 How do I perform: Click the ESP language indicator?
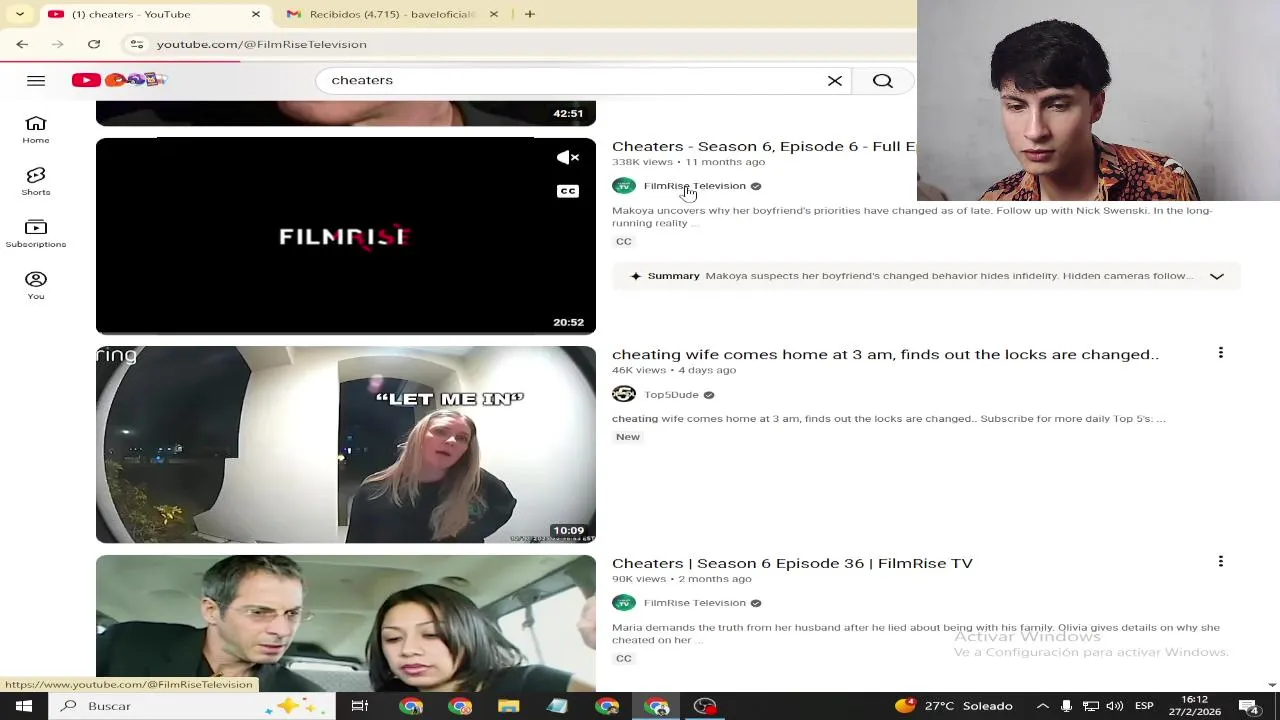1144,706
